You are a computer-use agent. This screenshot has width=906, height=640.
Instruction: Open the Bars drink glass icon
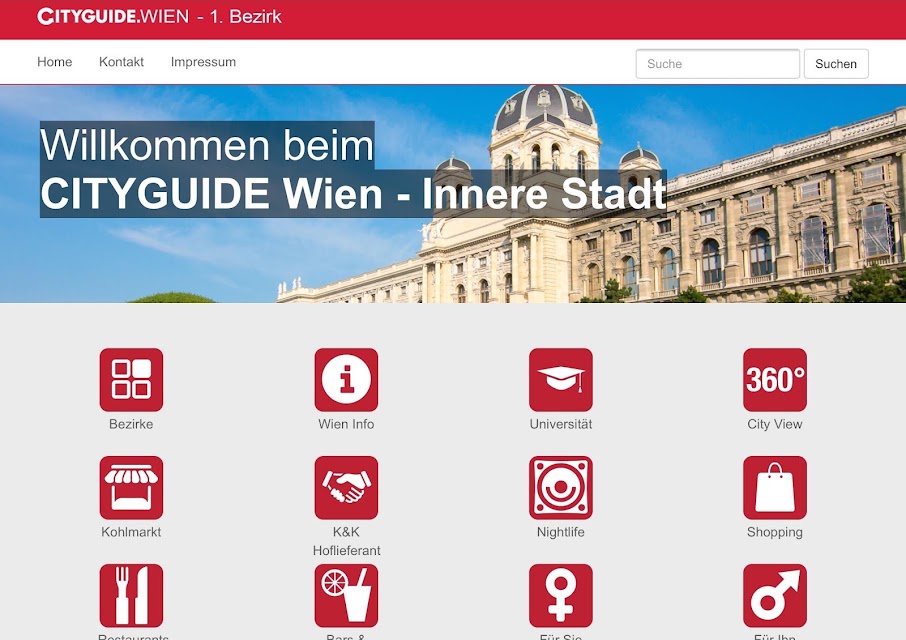[x=346, y=596]
